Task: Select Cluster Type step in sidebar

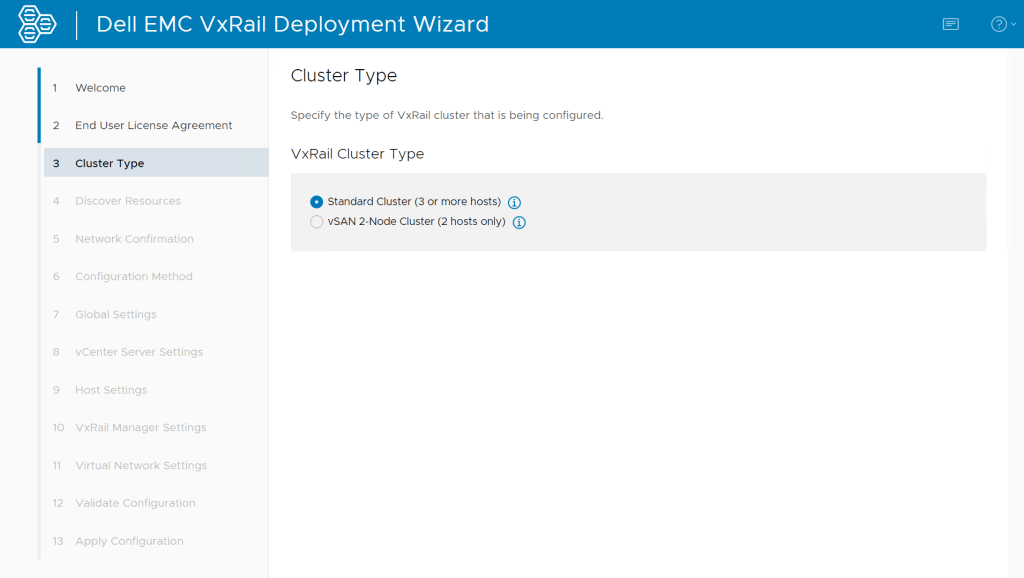Action: [109, 163]
